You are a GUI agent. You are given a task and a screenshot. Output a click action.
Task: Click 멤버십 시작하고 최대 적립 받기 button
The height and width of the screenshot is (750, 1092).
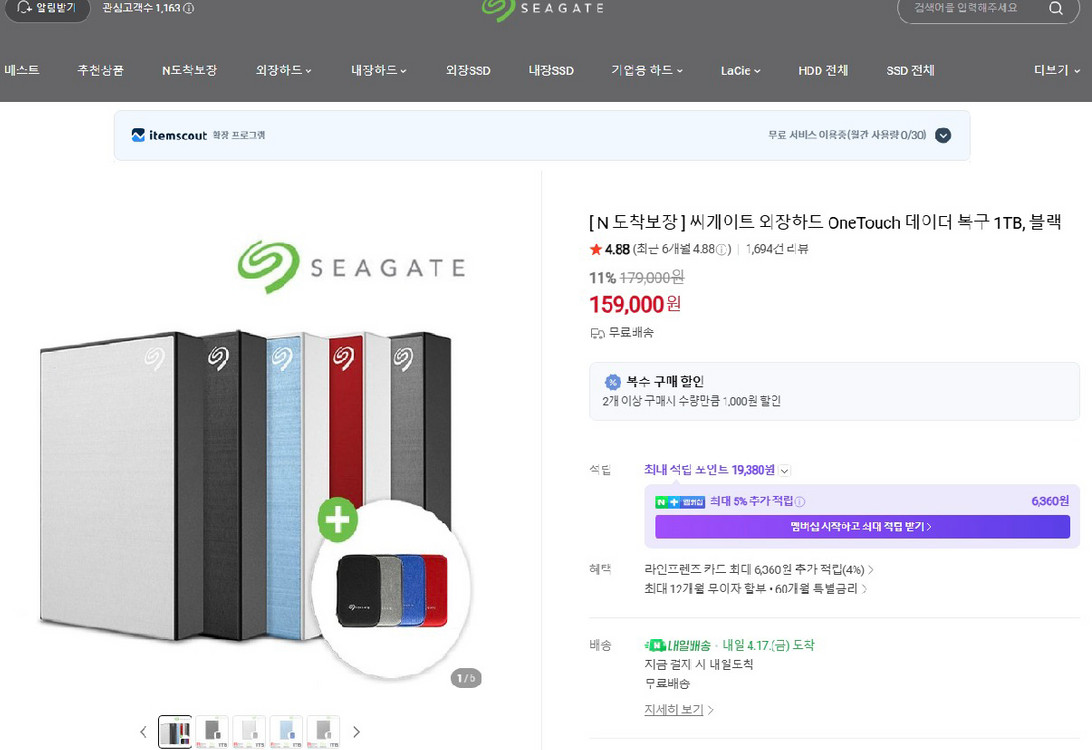coord(862,526)
